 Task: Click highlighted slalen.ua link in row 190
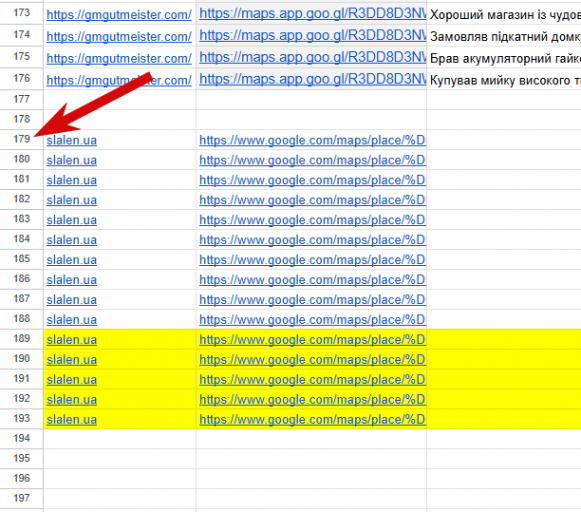click(x=72, y=360)
